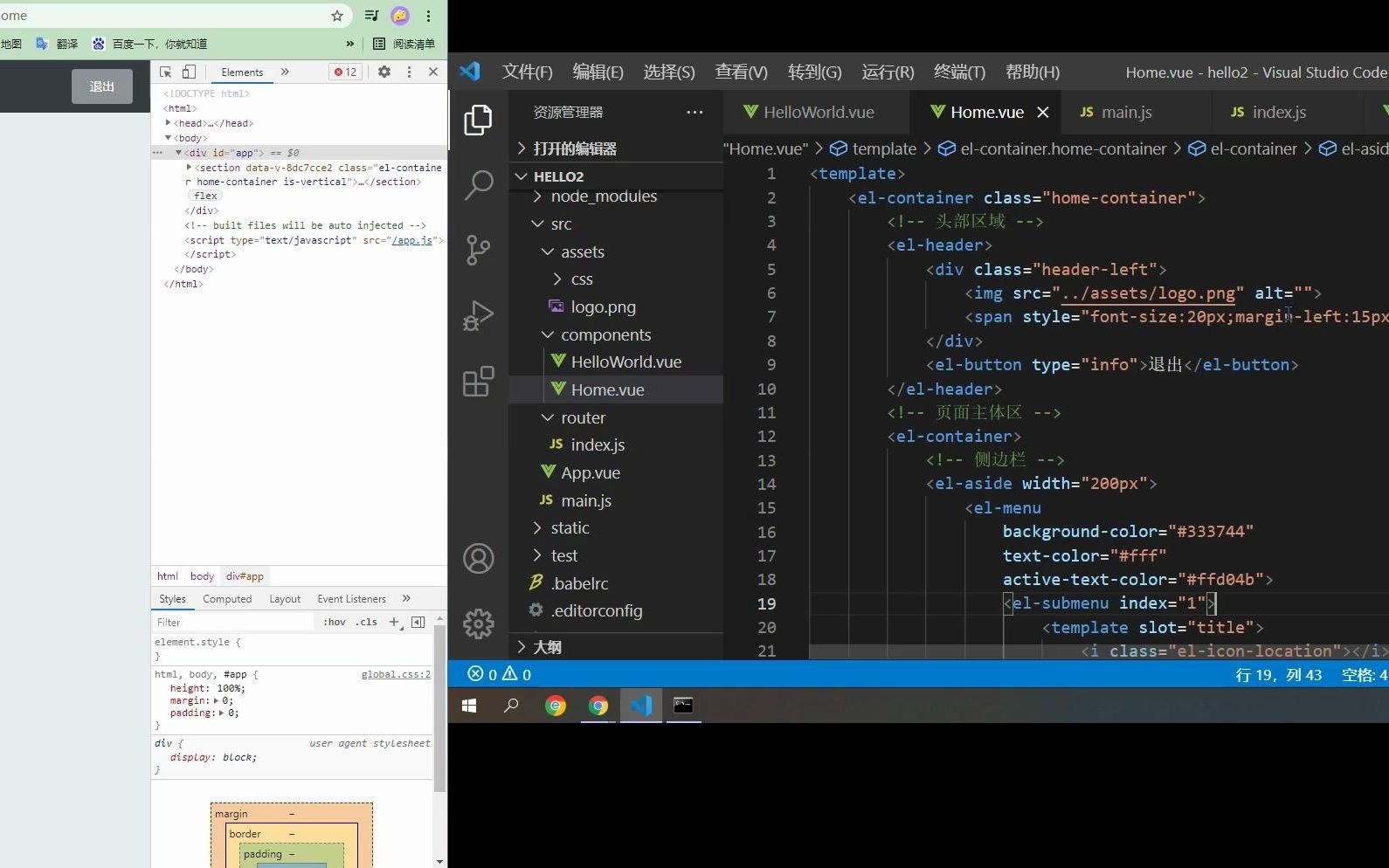Image resolution: width=1389 pixels, height=868 pixels.
Task: Switch to main.js editor tab
Action: 1126,112
